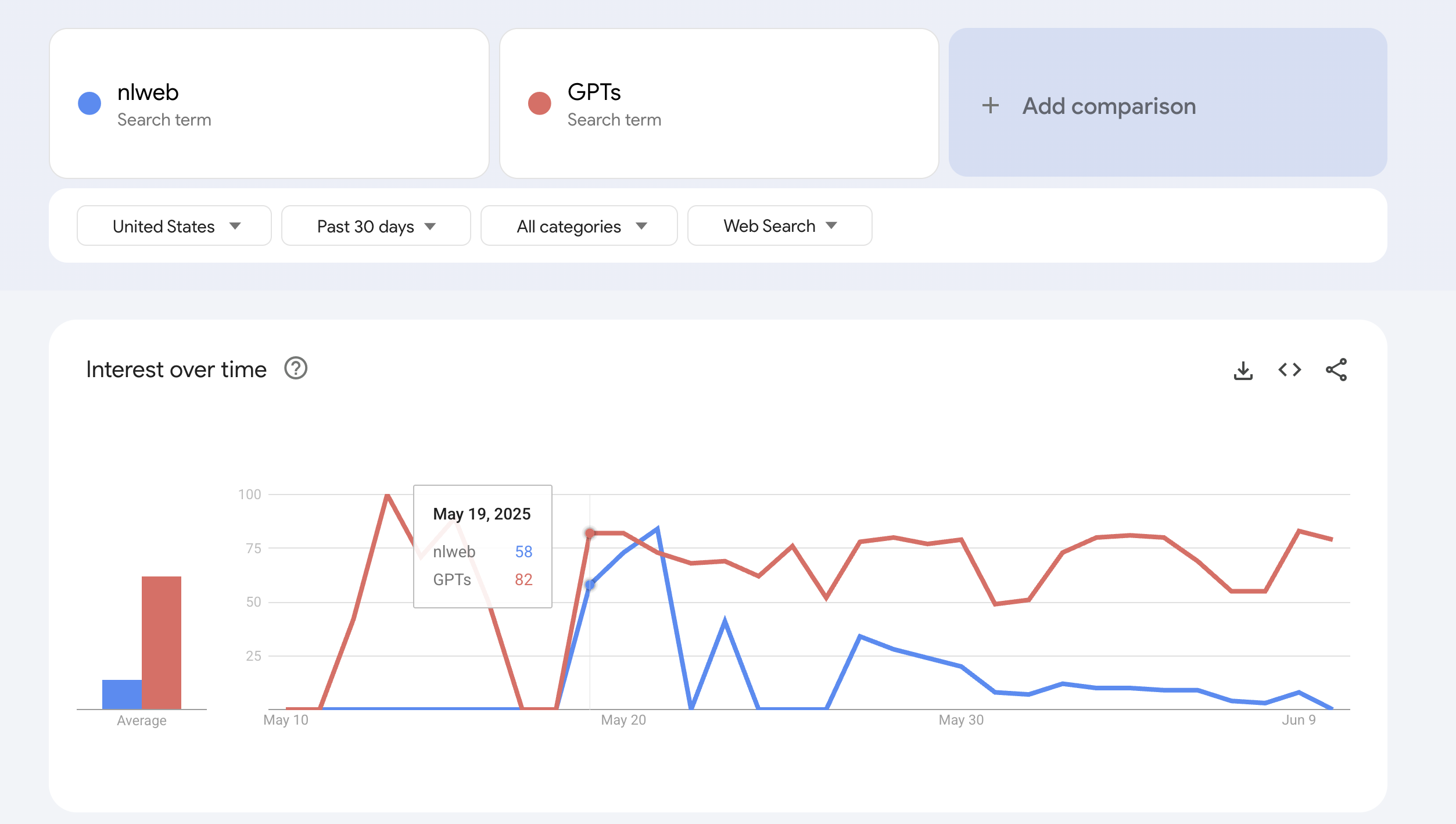This screenshot has height=824, width=1456.
Task: Click the blue nlweb average bar
Action: (121, 694)
